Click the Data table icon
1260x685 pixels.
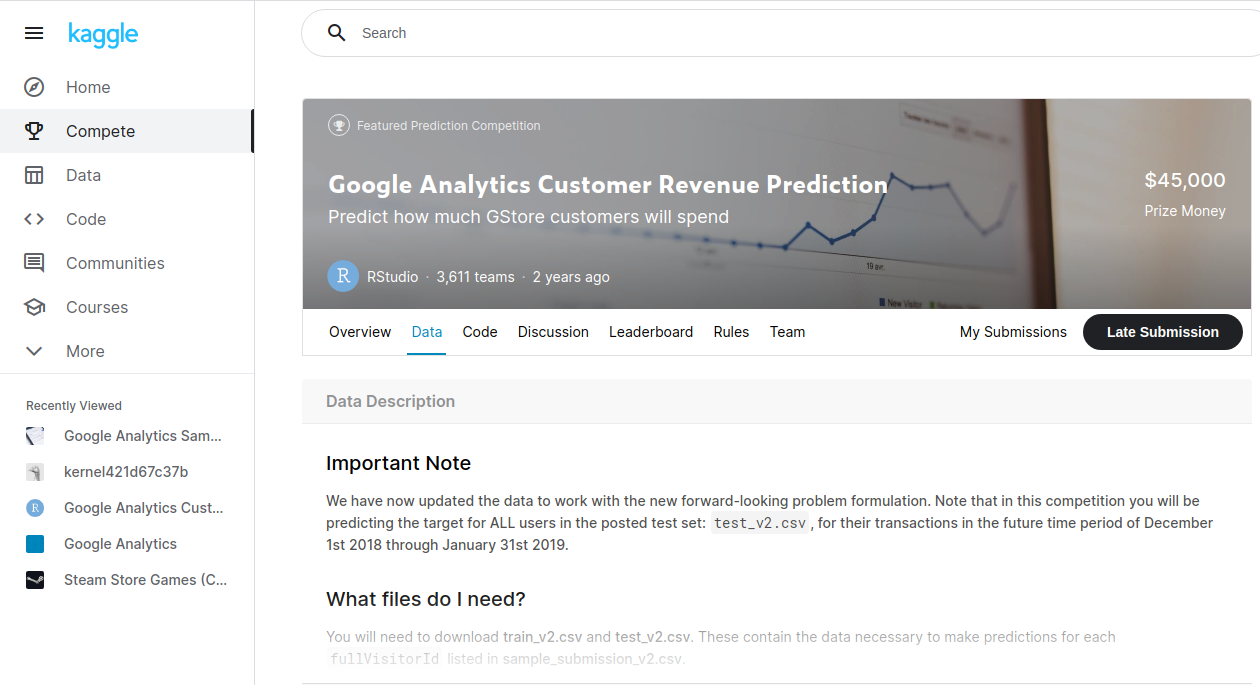point(34,175)
